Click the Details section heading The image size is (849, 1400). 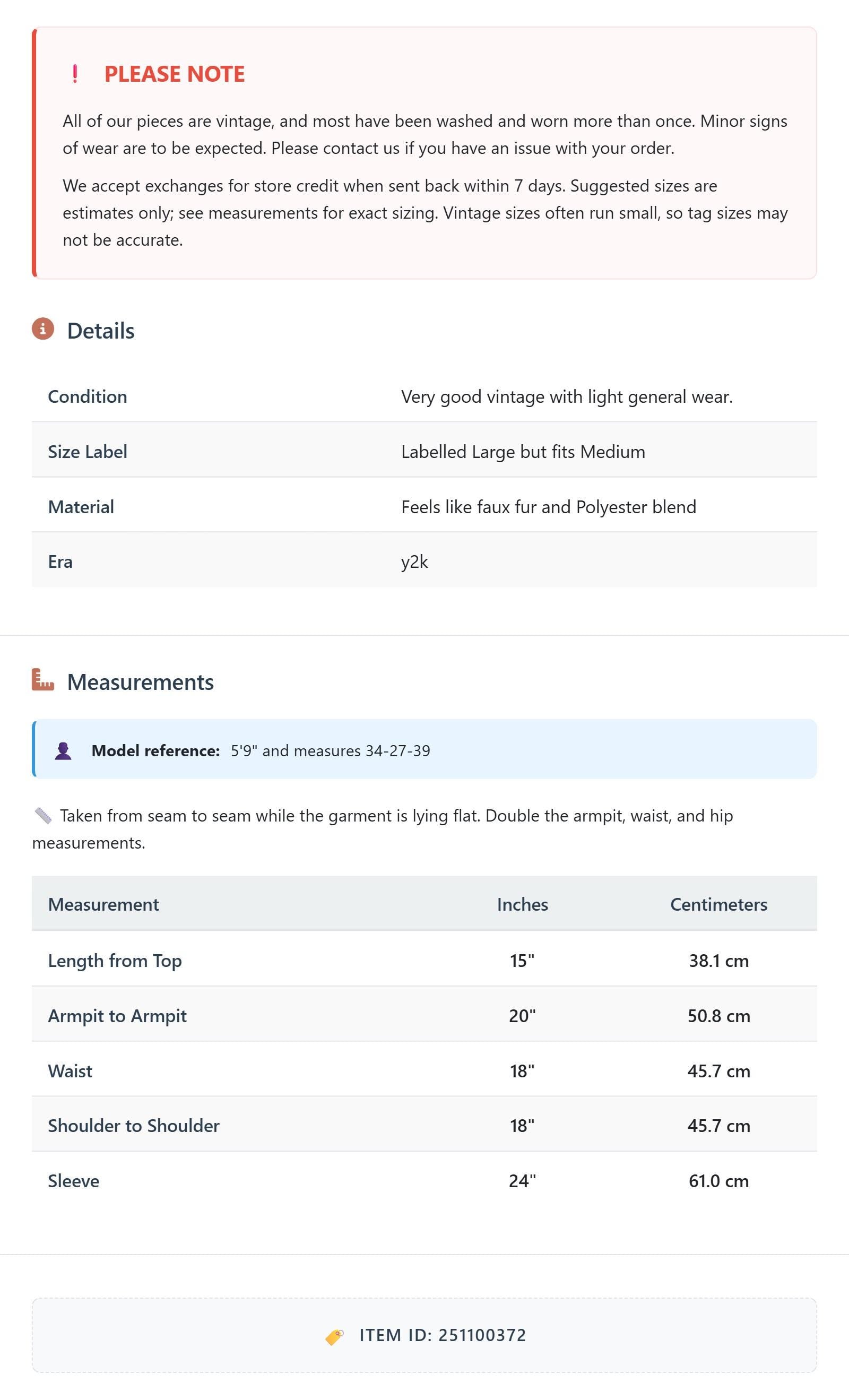101,331
